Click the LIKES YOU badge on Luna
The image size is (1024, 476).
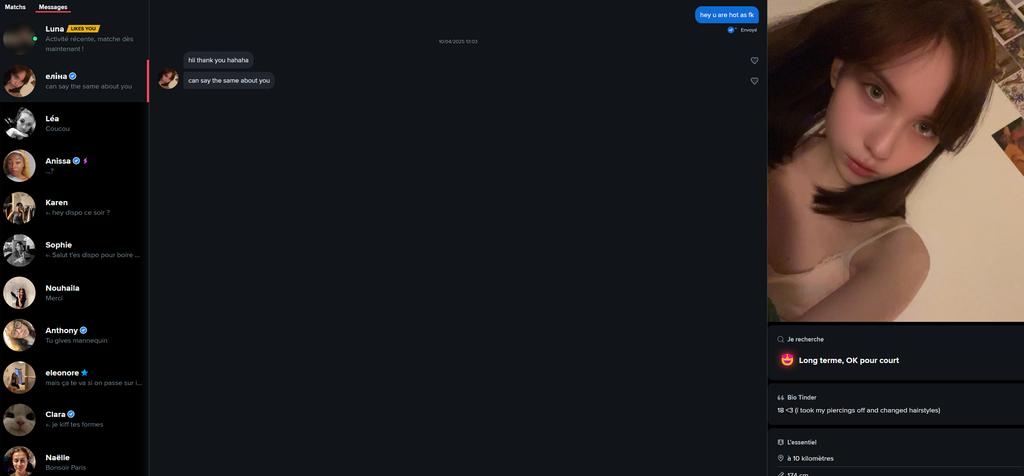tap(83, 29)
